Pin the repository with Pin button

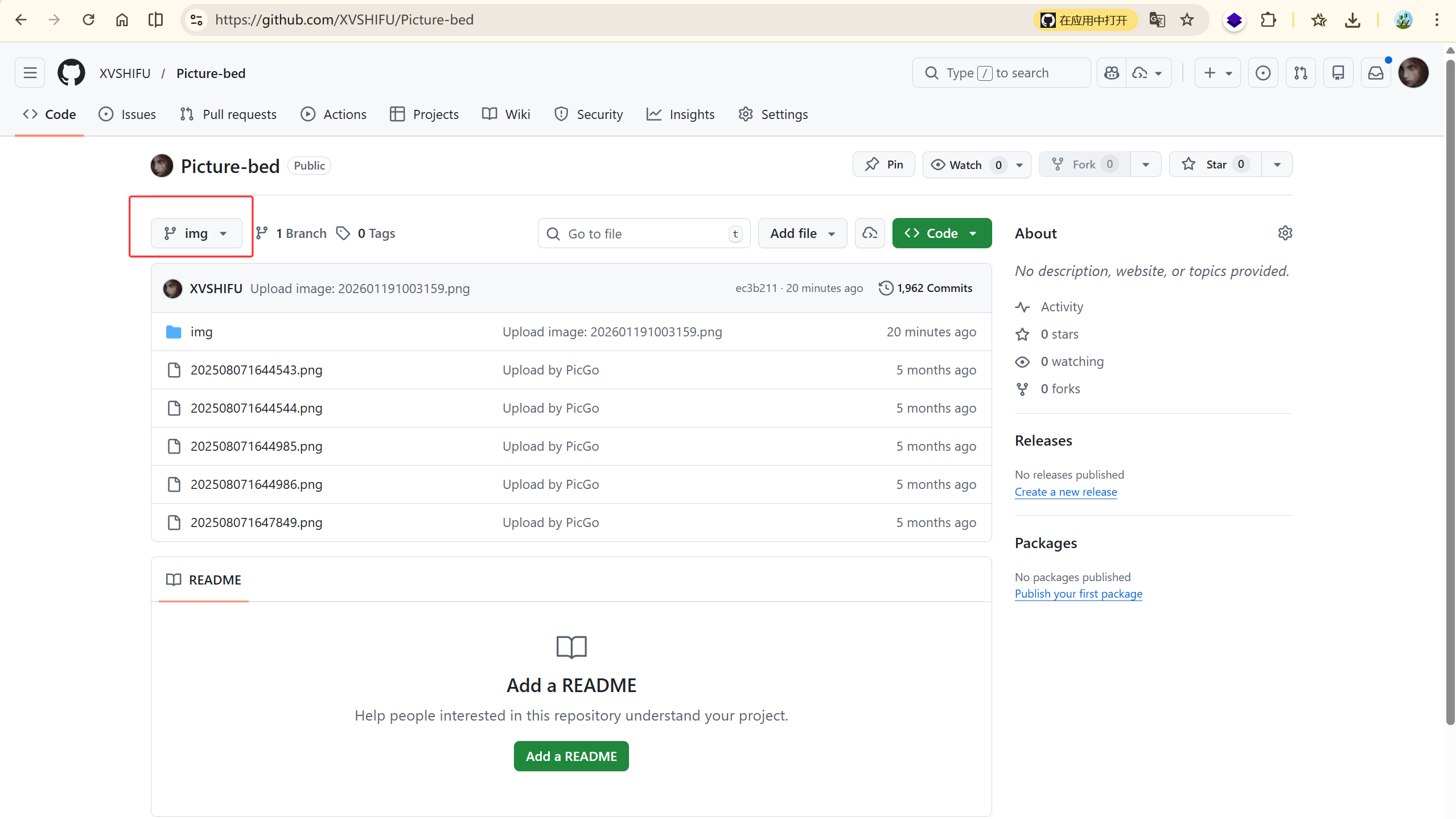pyautogui.click(x=884, y=164)
